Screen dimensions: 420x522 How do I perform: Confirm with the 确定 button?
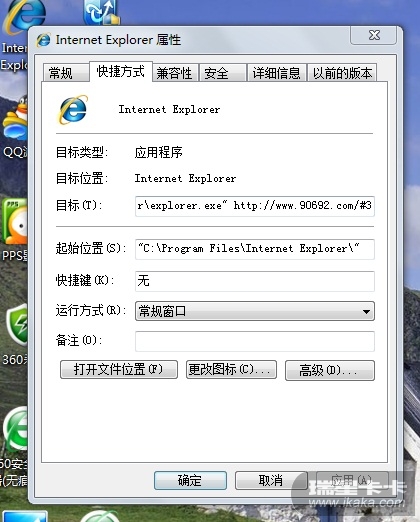(190, 480)
